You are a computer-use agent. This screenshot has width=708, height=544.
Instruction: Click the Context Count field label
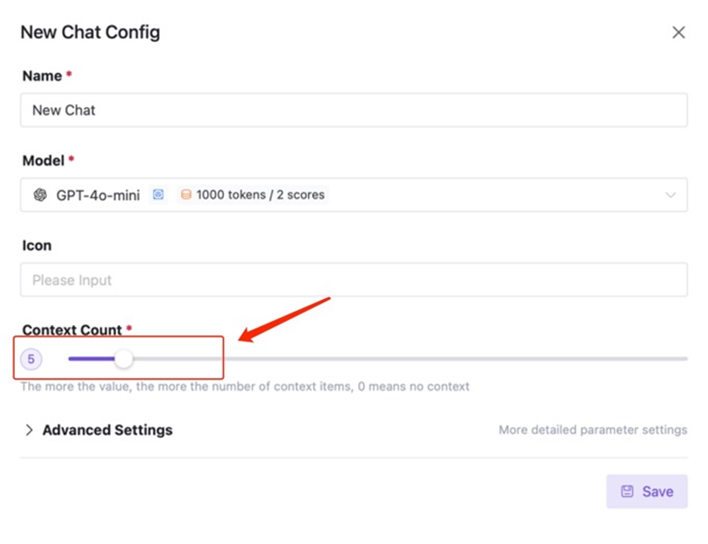(72, 330)
